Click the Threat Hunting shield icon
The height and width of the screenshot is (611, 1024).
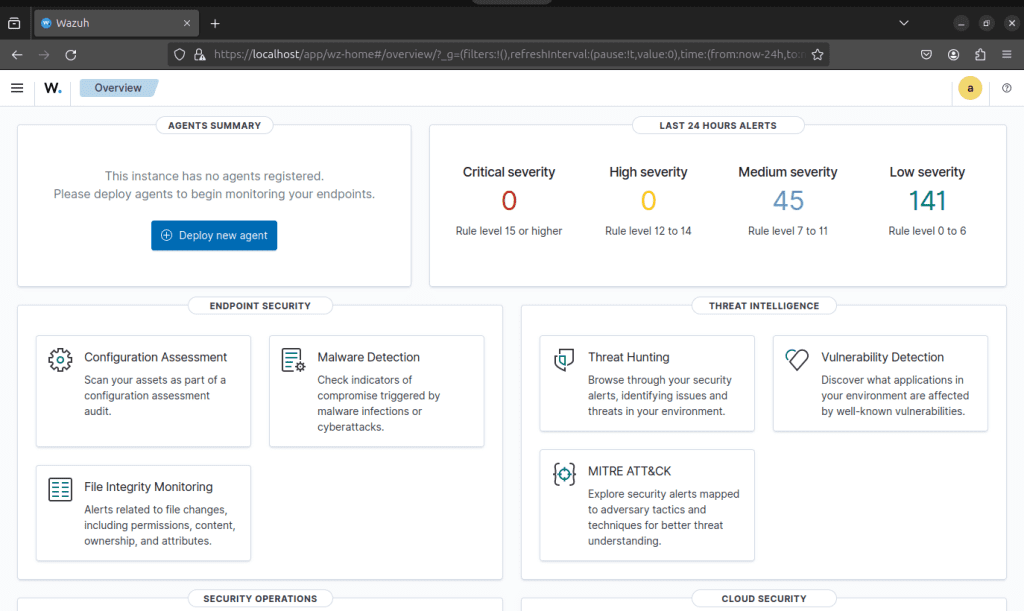click(564, 360)
